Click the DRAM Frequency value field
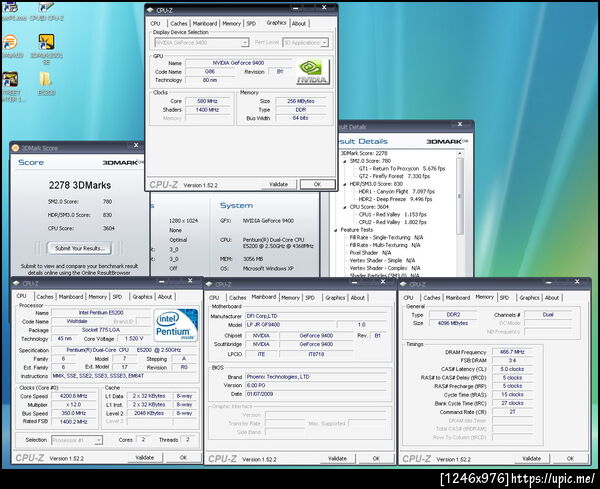 pyautogui.click(x=512, y=352)
